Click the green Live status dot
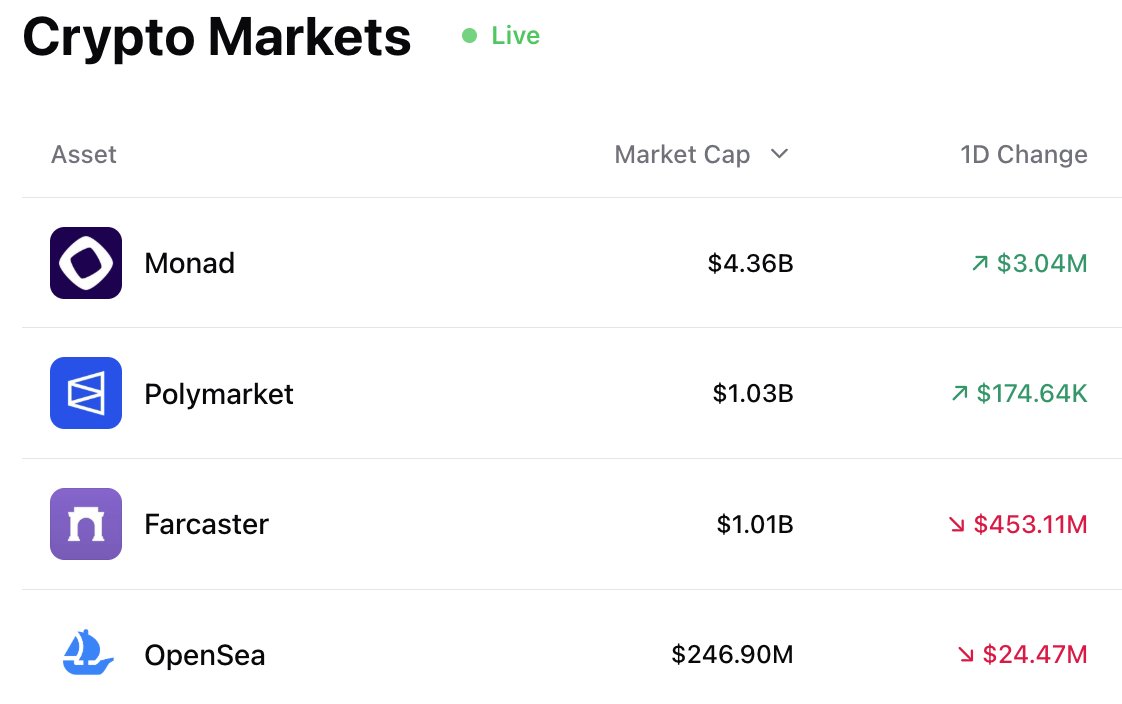This screenshot has width=1122, height=704. tap(469, 36)
